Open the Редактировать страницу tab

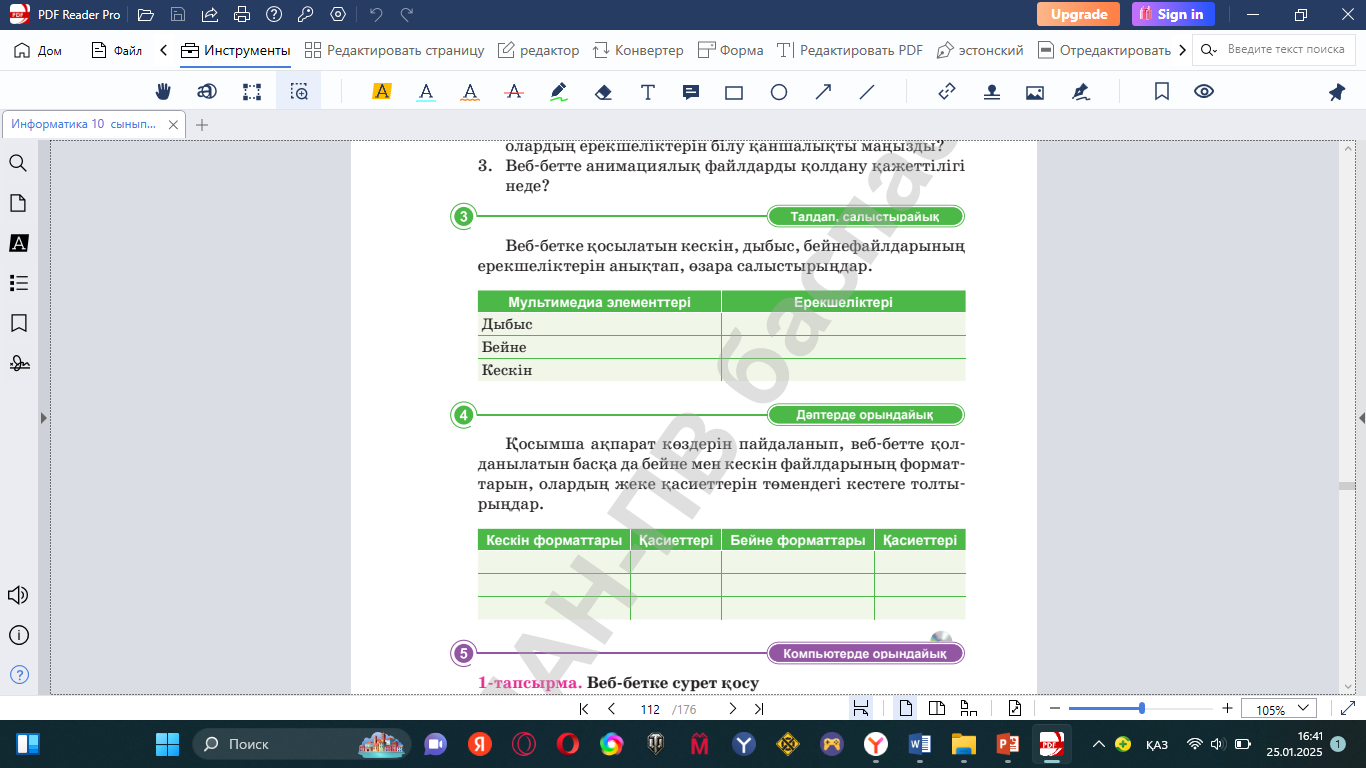click(x=395, y=50)
